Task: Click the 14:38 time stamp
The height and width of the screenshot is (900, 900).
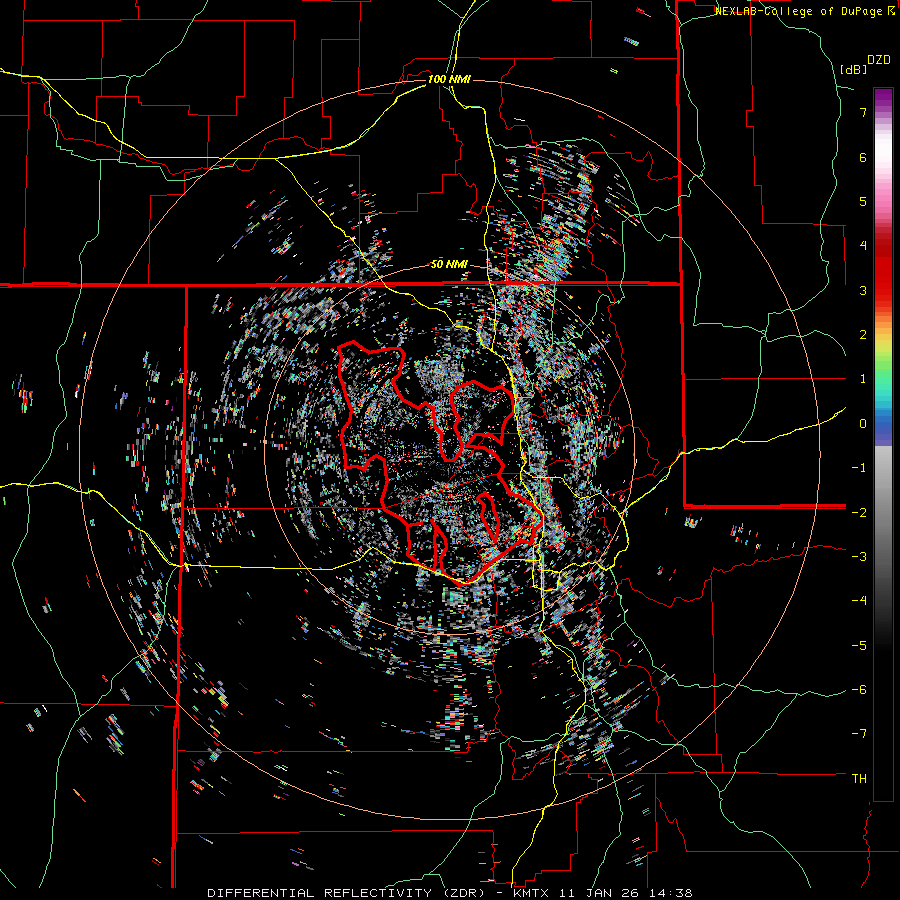Action: click(672, 893)
